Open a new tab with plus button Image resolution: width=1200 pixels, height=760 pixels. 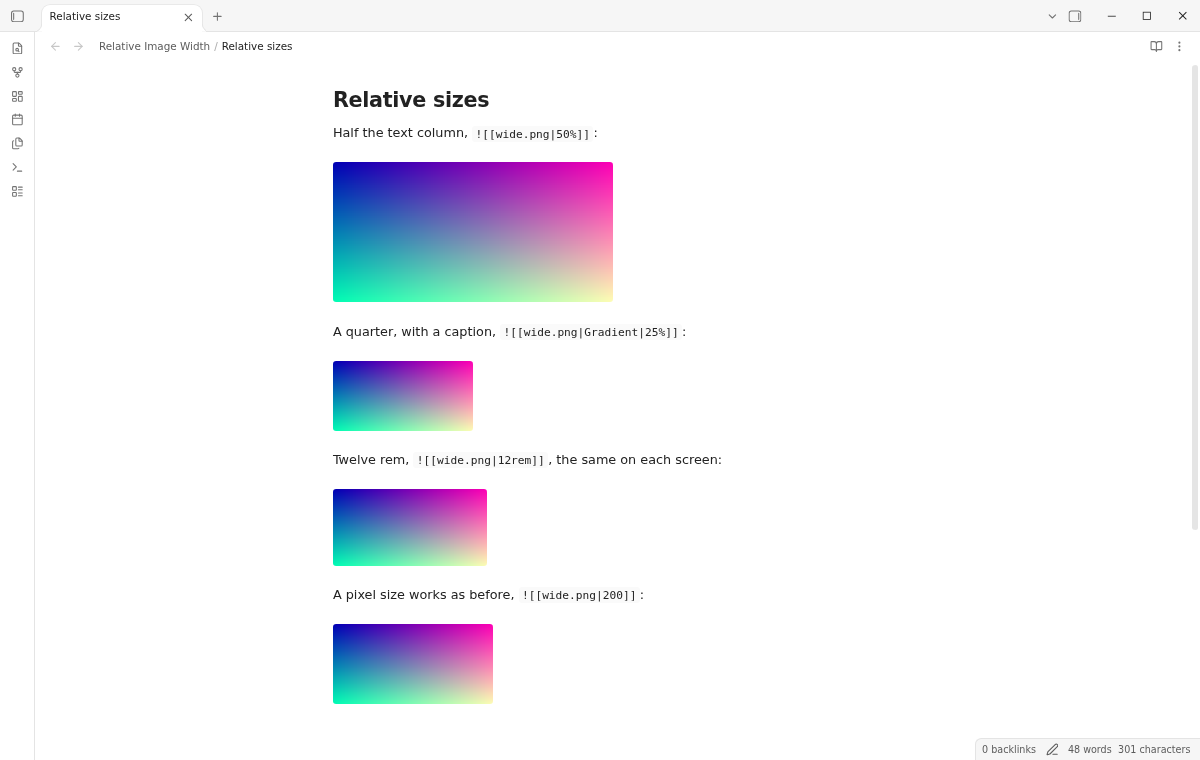coord(217,16)
